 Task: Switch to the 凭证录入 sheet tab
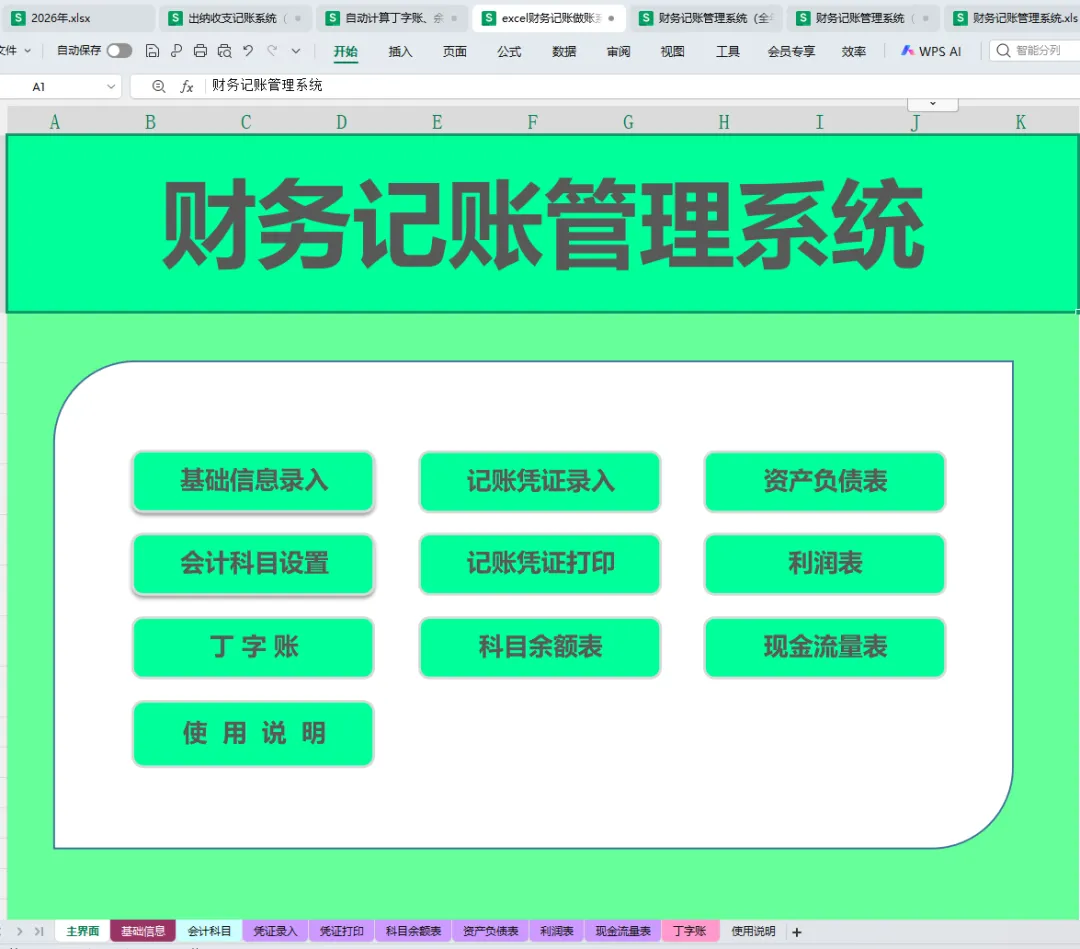point(276,931)
